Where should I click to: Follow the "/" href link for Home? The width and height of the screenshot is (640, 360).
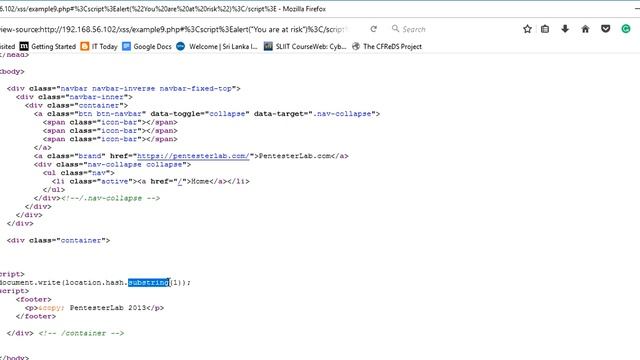(180, 181)
